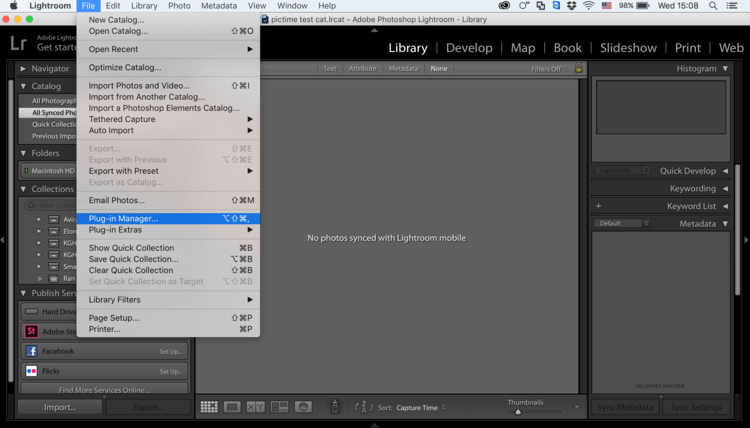The image size is (750, 428).
Task: Open the Open Recent submenu
Action: point(168,49)
